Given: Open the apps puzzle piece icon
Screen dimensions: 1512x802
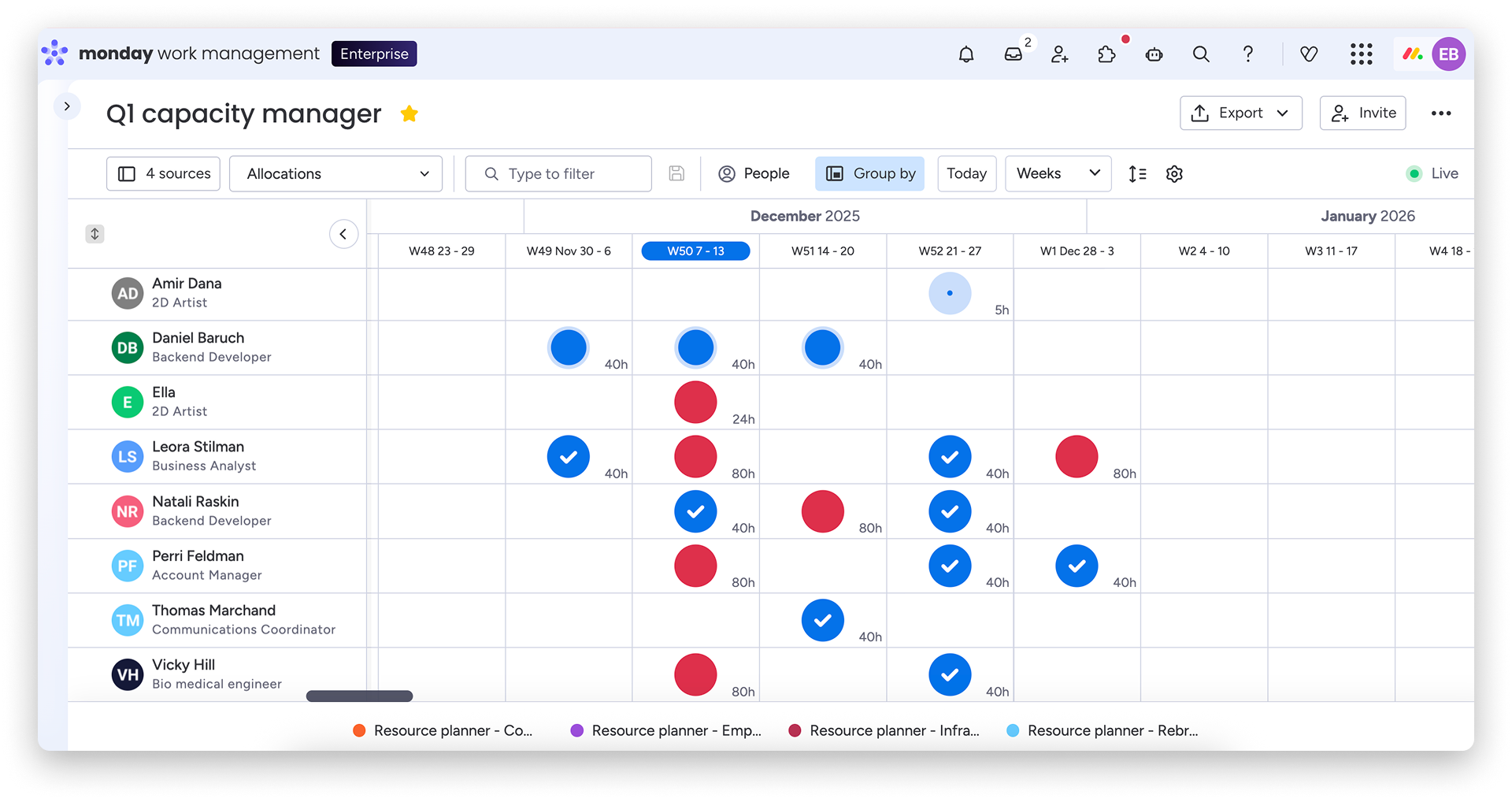Looking at the screenshot, I should coord(1106,54).
